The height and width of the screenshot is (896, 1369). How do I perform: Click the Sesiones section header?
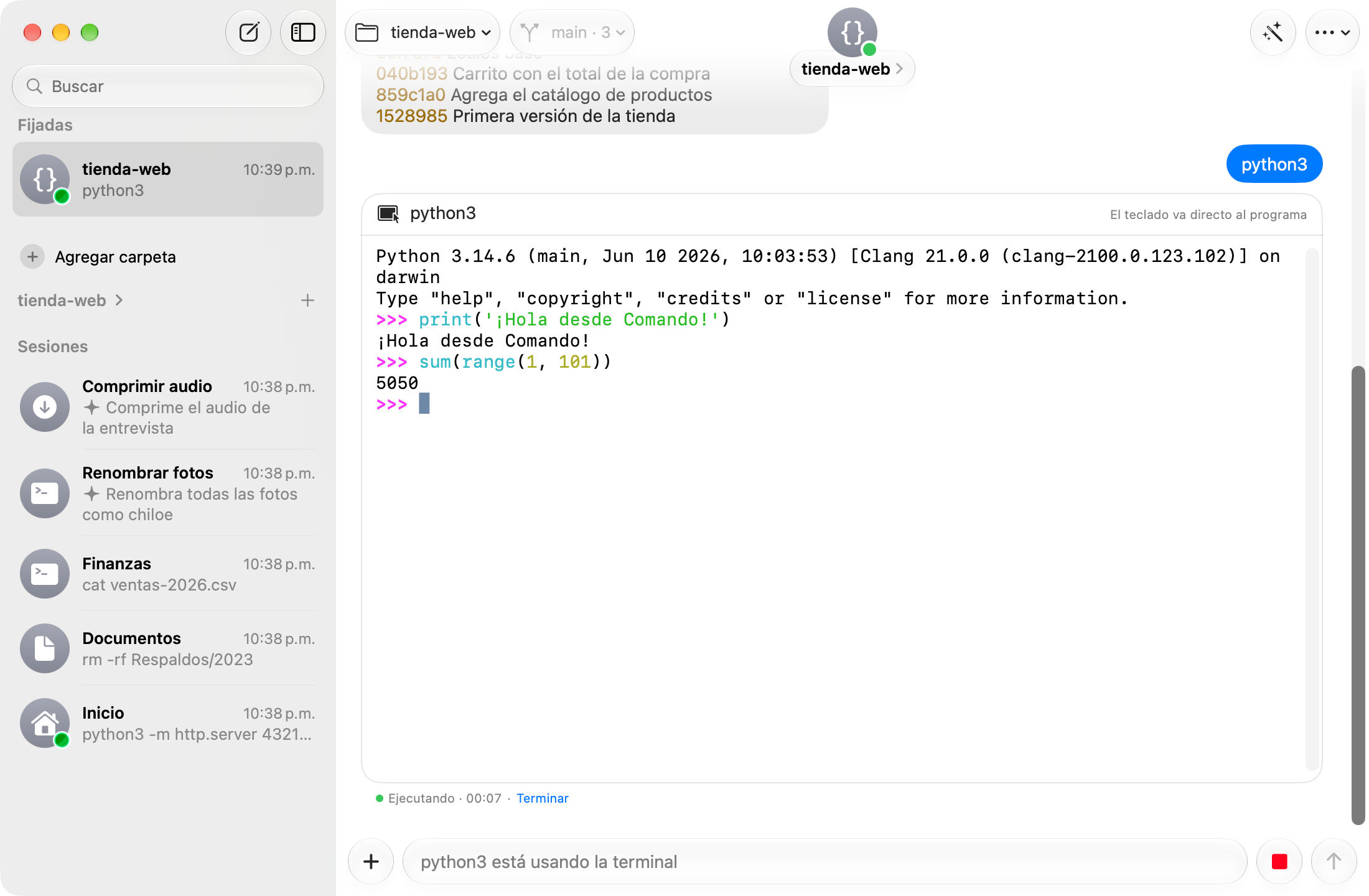(x=52, y=347)
